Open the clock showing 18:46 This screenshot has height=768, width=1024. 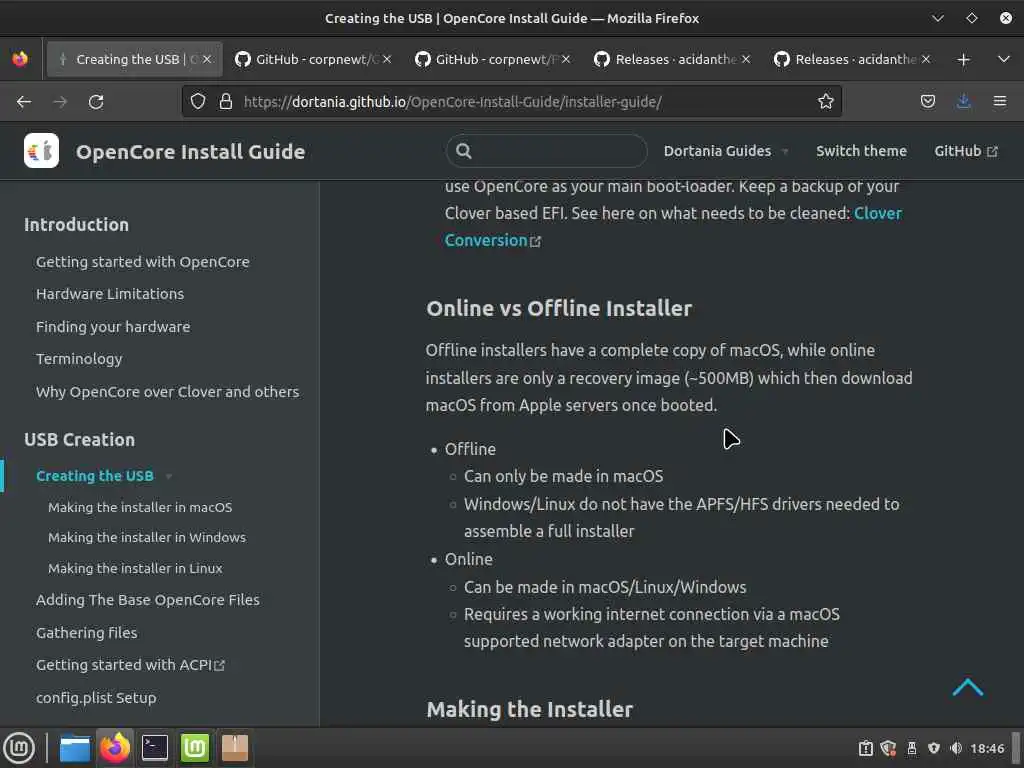987,748
